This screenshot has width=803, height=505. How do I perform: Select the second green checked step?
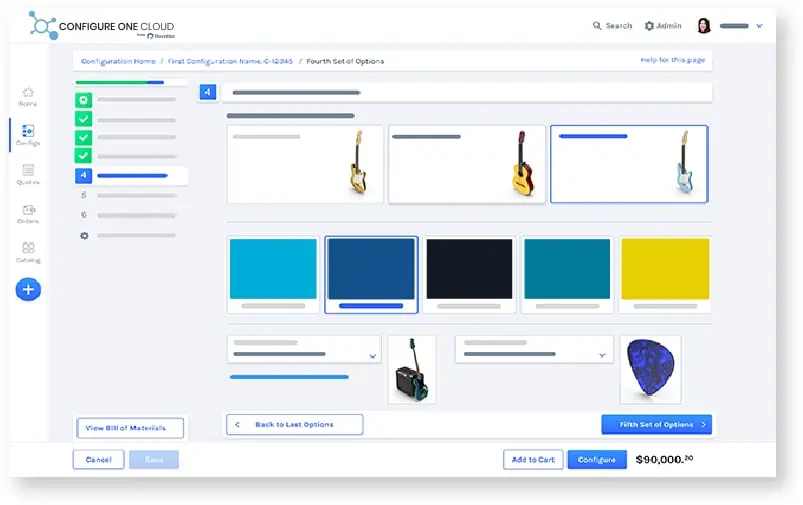tap(83, 119)
